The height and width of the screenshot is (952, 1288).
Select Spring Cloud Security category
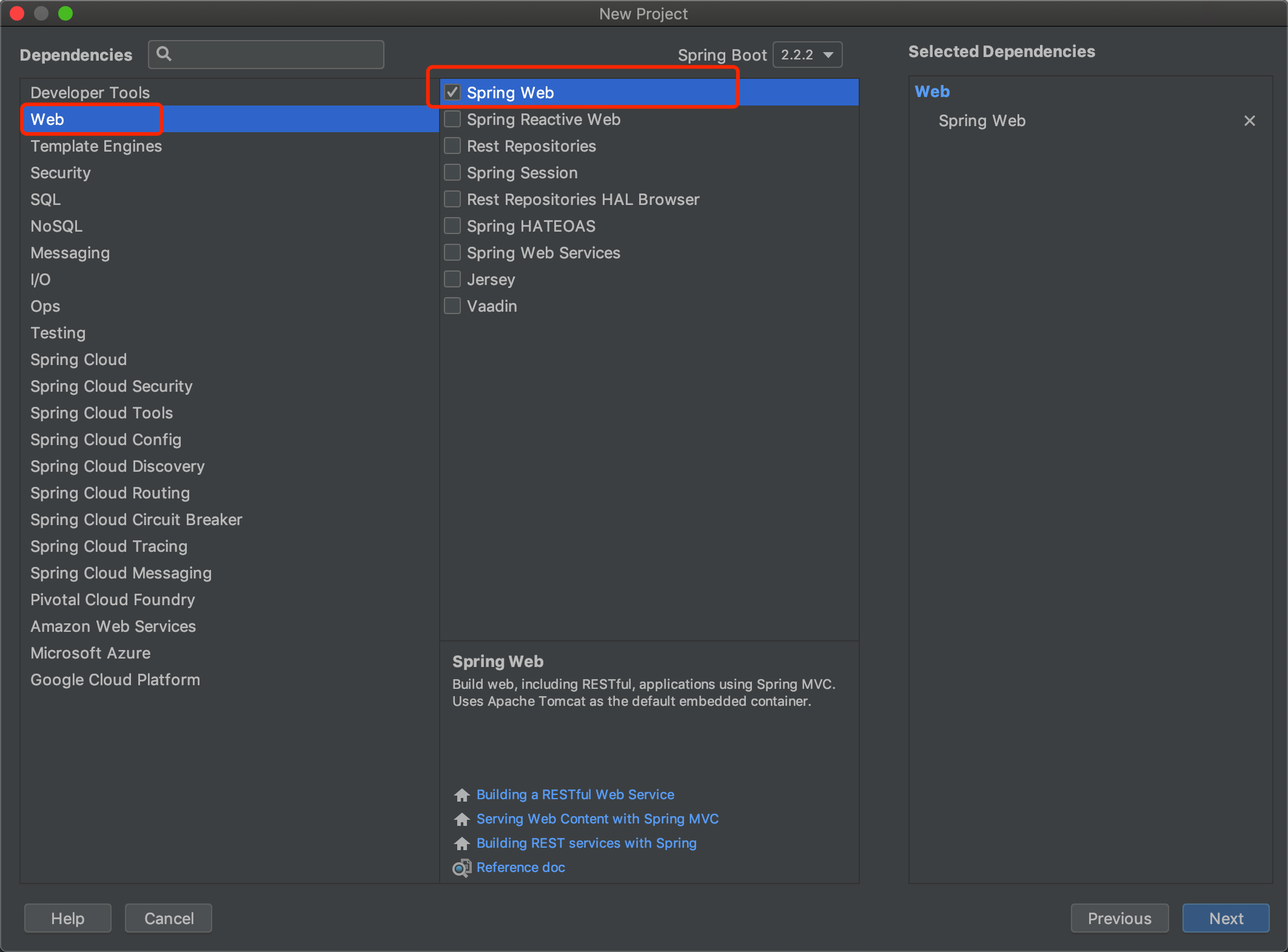229,386
